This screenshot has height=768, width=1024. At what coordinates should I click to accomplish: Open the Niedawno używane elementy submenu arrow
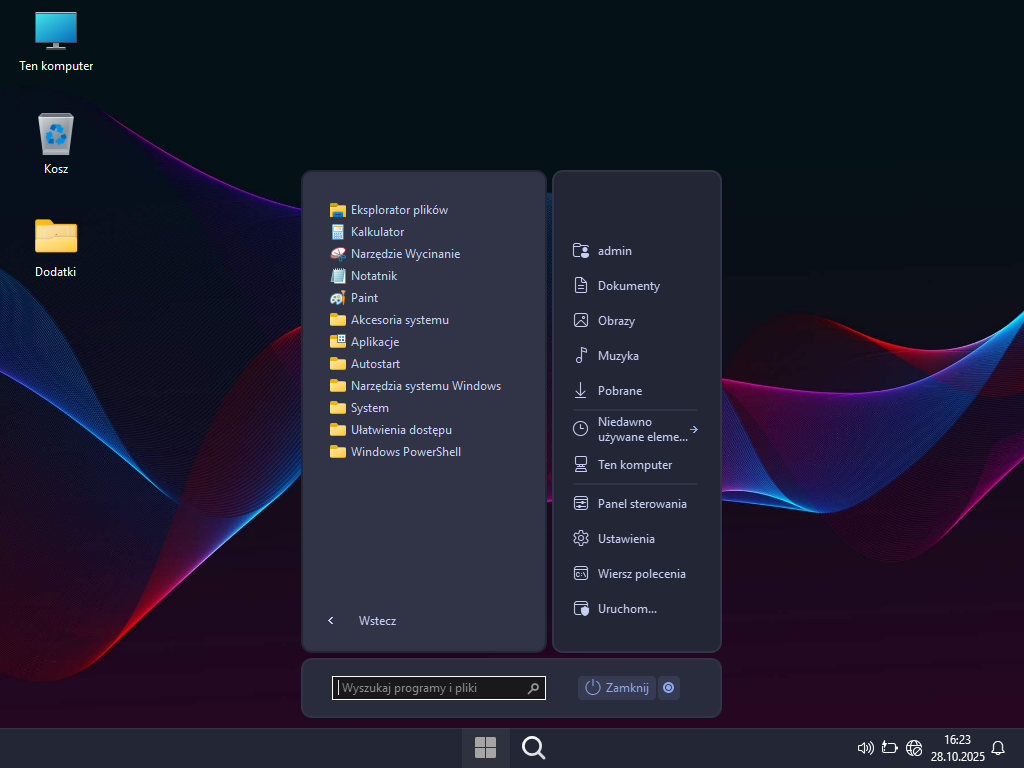[x=694, y=429]
